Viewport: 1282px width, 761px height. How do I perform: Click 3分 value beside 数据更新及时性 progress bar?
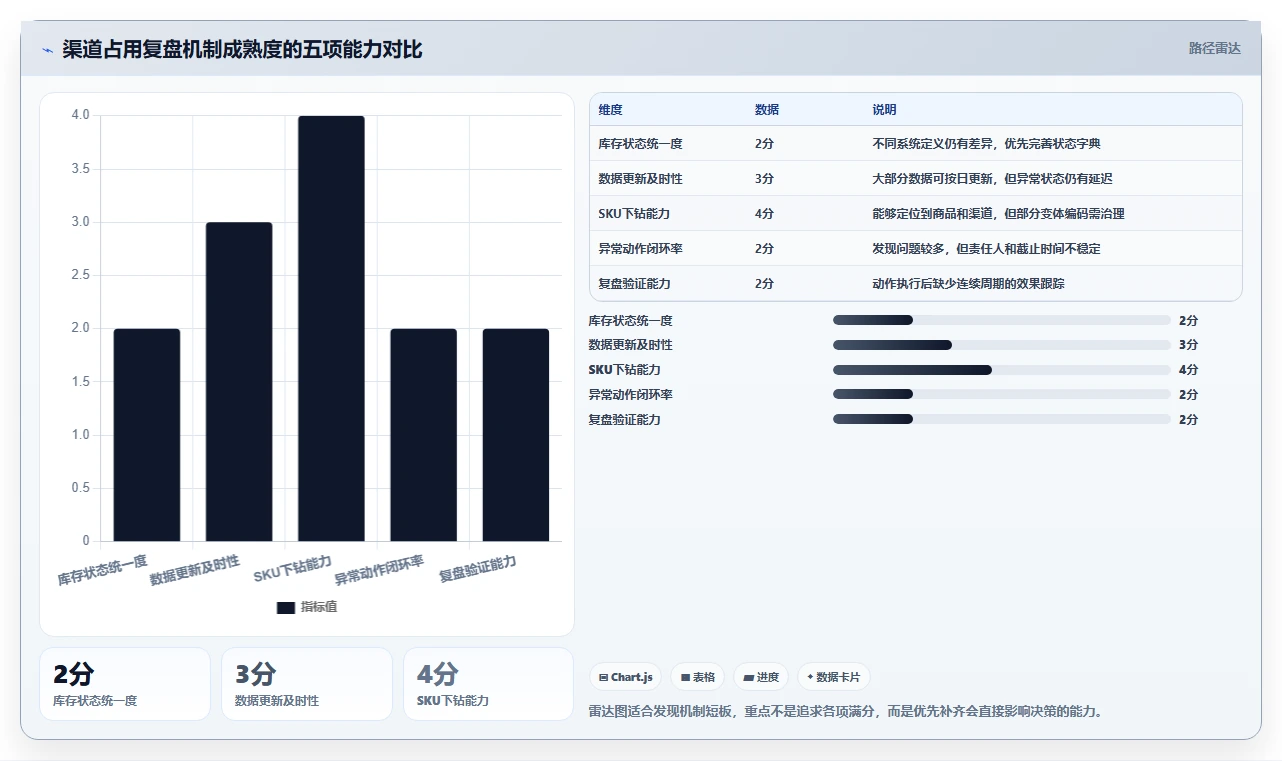tap(1188, 345)
